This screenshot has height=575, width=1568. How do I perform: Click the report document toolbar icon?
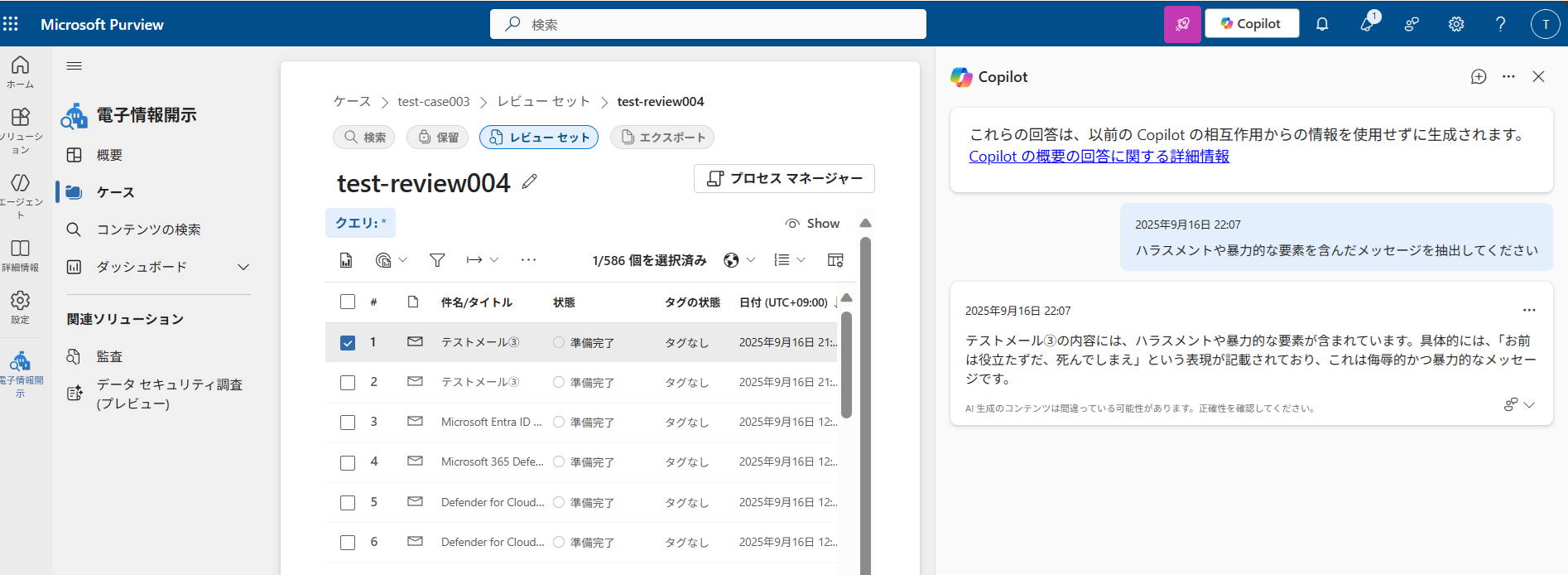tap(346, 260)
